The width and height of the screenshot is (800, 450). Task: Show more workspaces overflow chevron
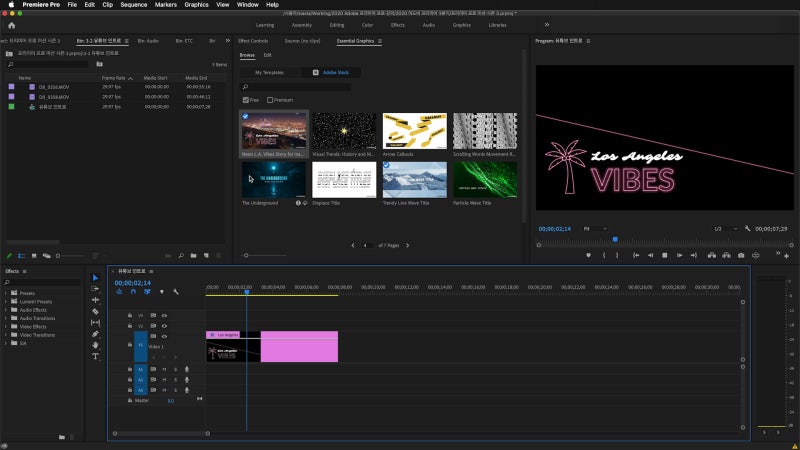coord(547,24)
